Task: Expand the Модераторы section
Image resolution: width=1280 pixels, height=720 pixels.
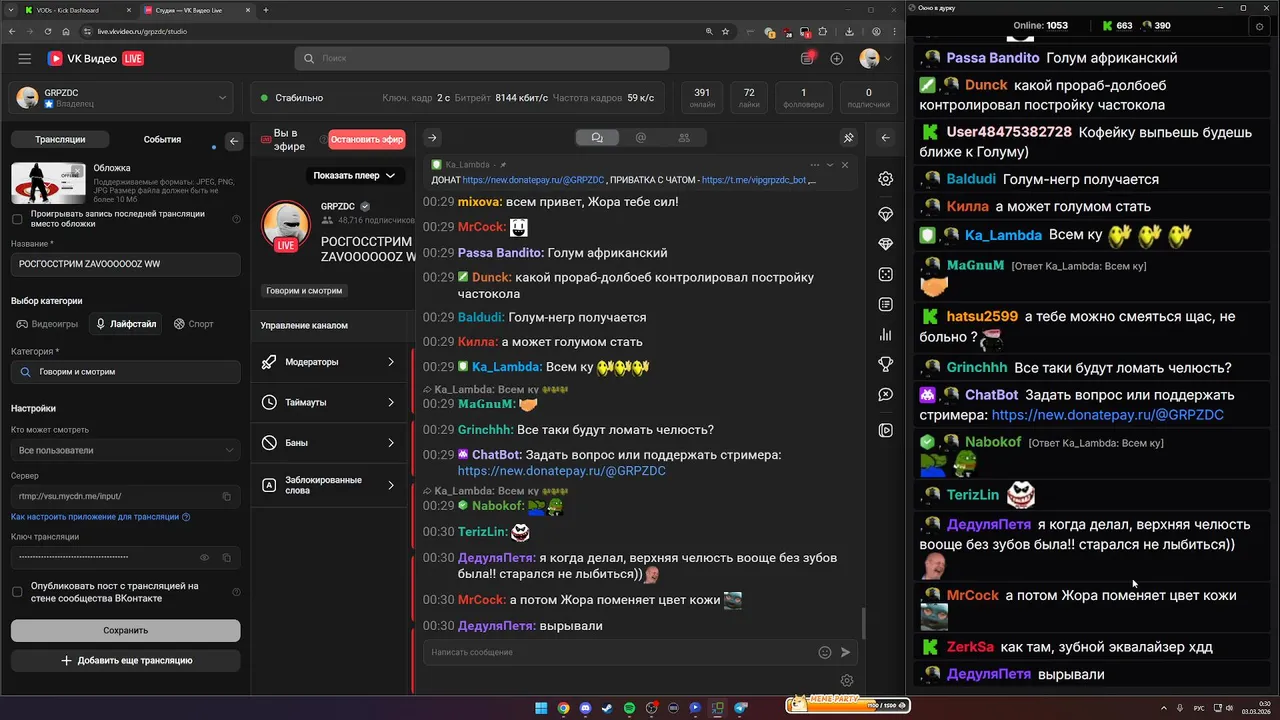Action: click(330, 362)
